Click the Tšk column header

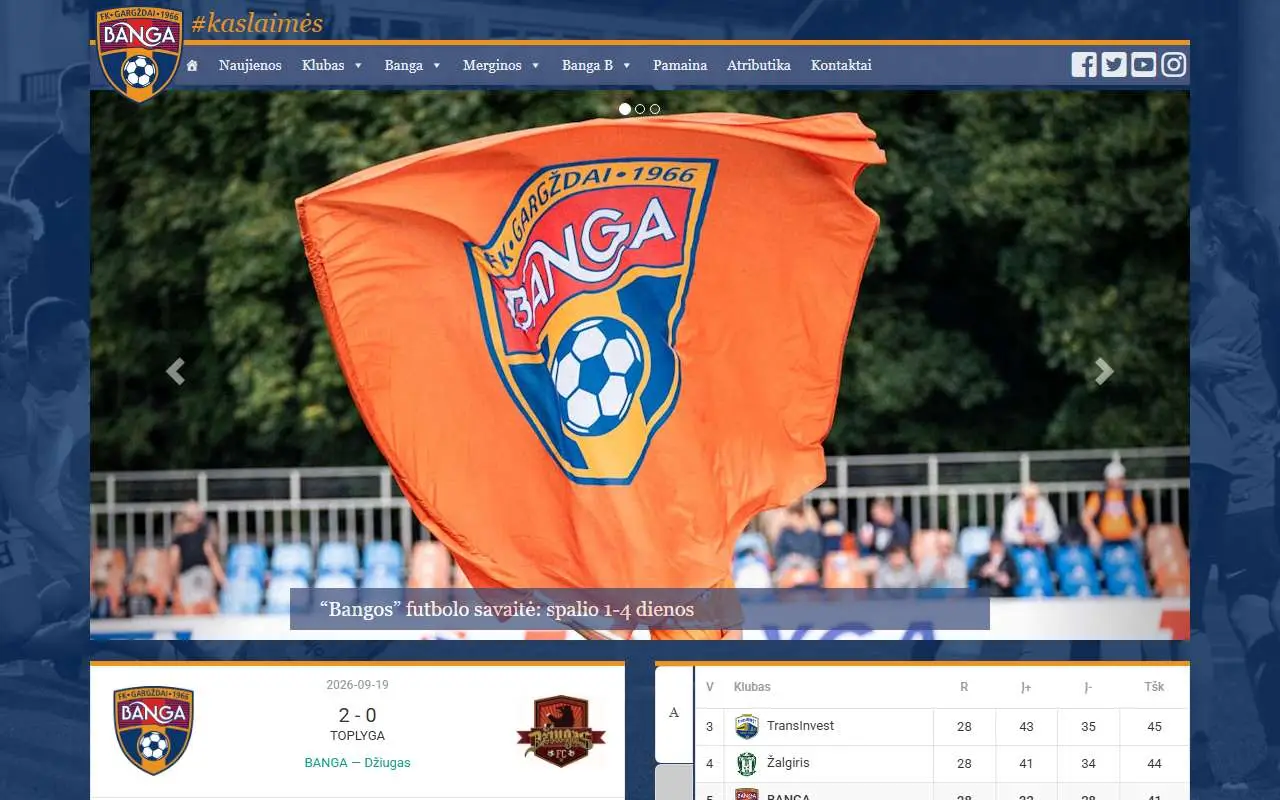coord(1154,687)
